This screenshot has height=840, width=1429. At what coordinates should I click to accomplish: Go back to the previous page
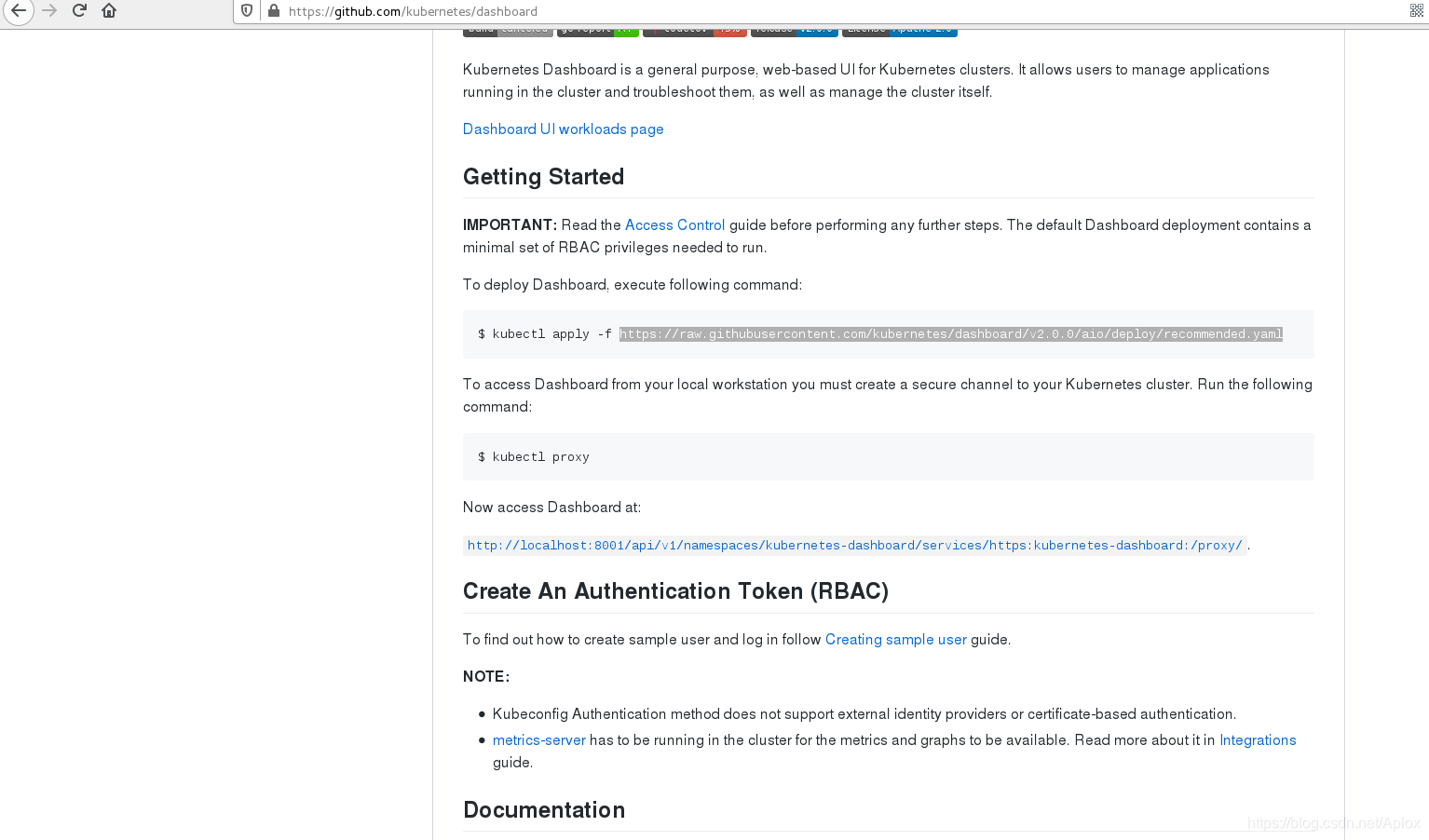[19, 11]
